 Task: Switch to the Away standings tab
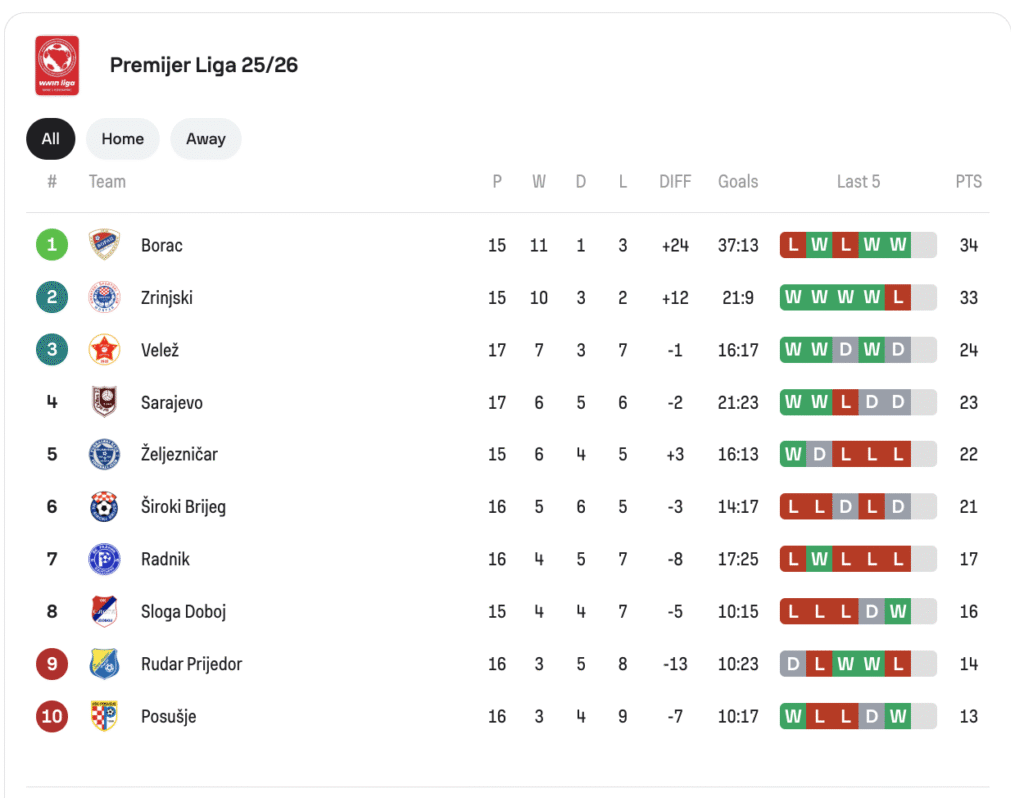205,139
